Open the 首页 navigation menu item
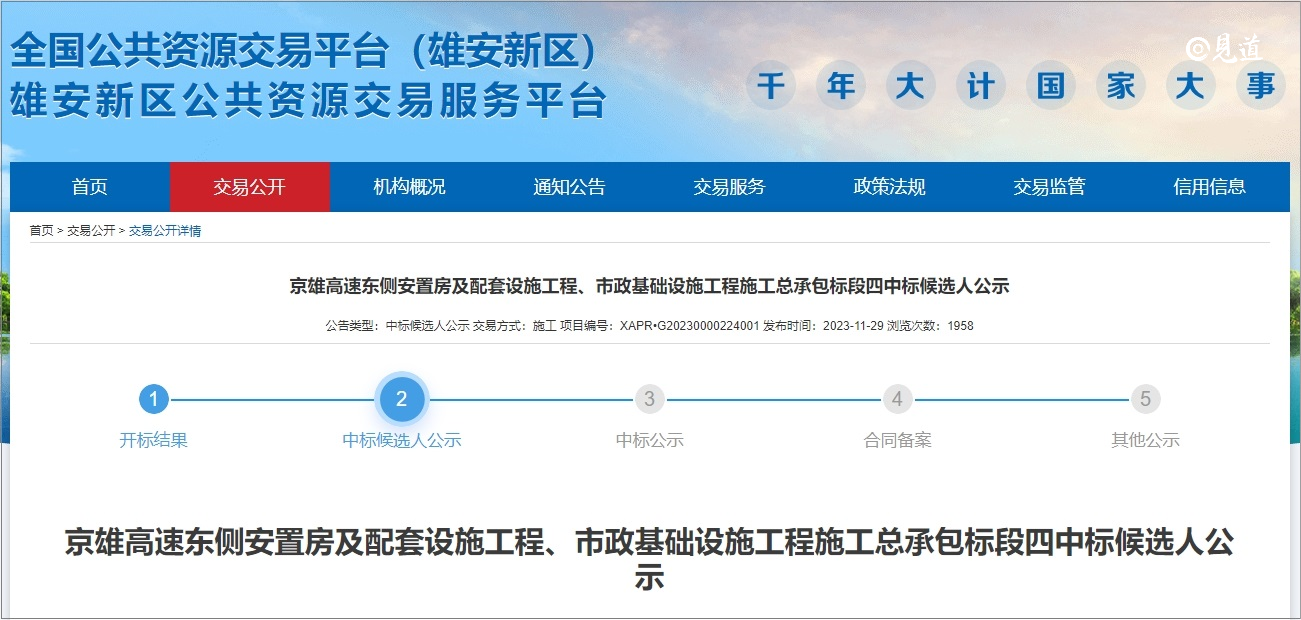This screenshot has width=1301, height=620. (x=90, y=187)
